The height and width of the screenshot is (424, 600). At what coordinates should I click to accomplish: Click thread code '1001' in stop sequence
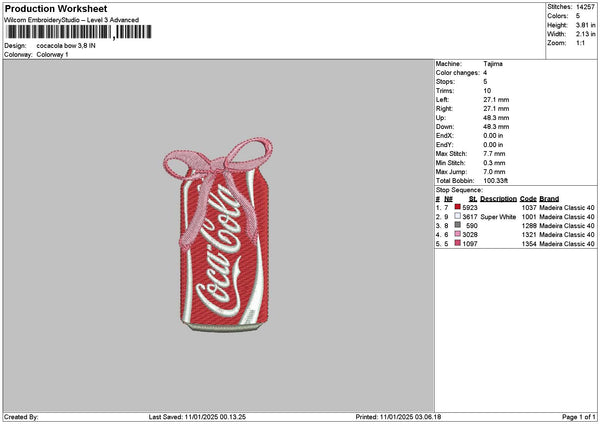pyautogui.click(x=529, y=217)
